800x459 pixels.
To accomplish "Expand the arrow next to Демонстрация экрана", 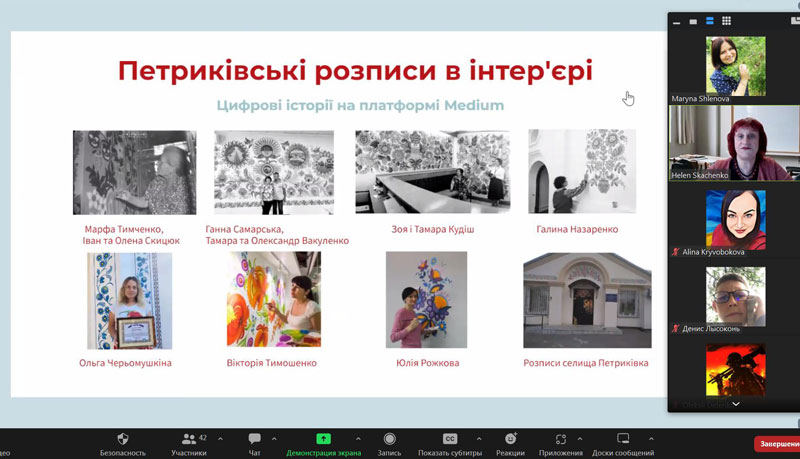I will click(358, 438).
